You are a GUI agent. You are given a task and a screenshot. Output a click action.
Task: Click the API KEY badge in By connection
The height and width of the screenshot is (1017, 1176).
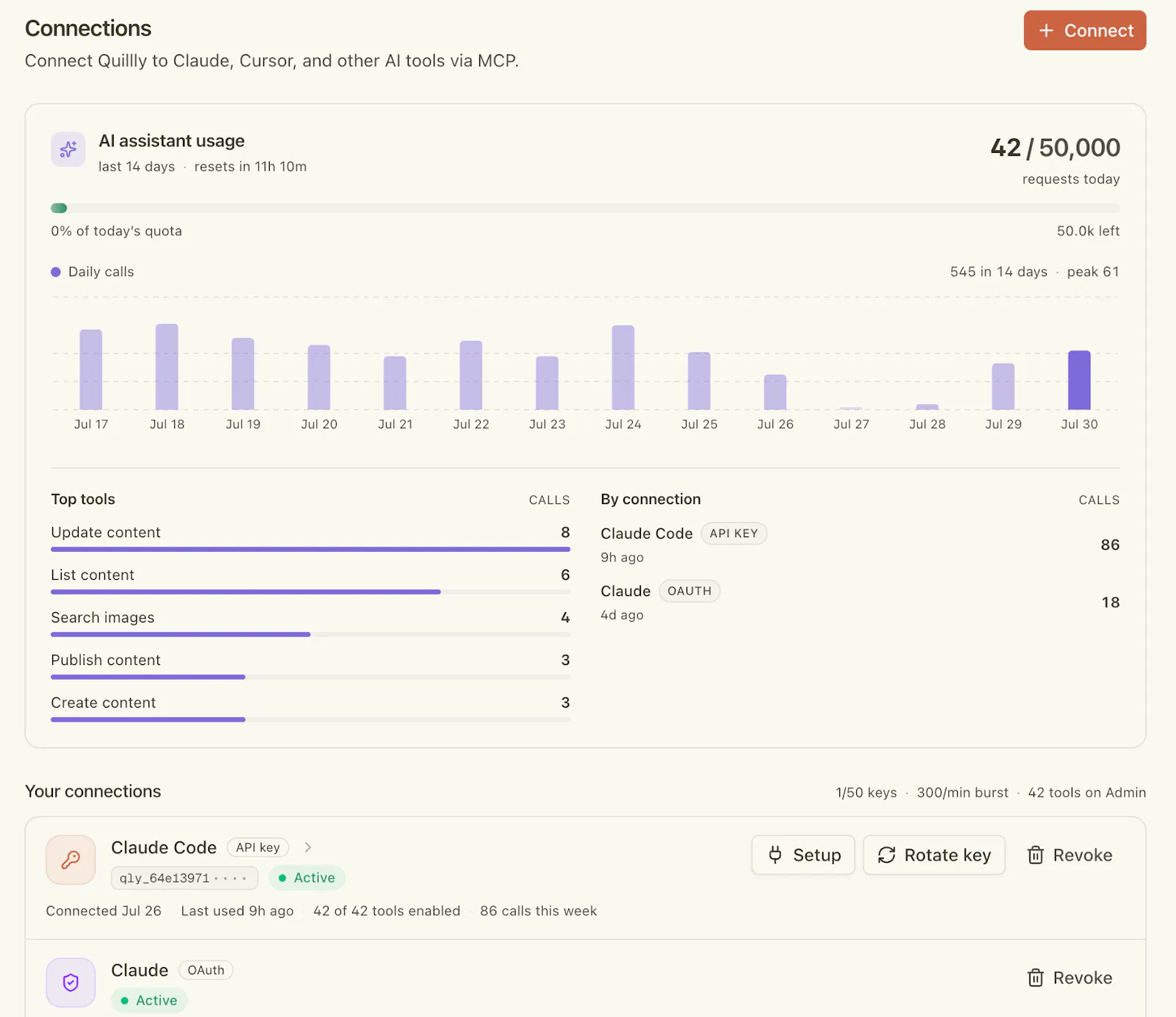point(734,533)
